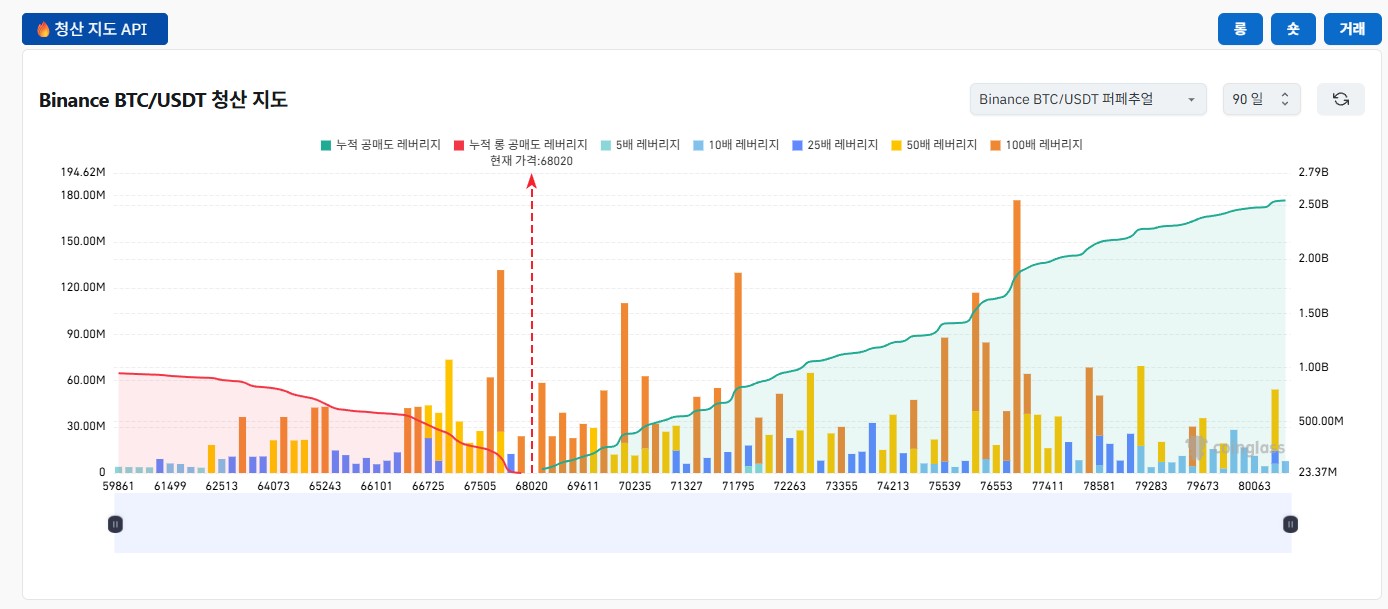Click the 숏 button
1388x609 pixels.
tap(1293, 29)
